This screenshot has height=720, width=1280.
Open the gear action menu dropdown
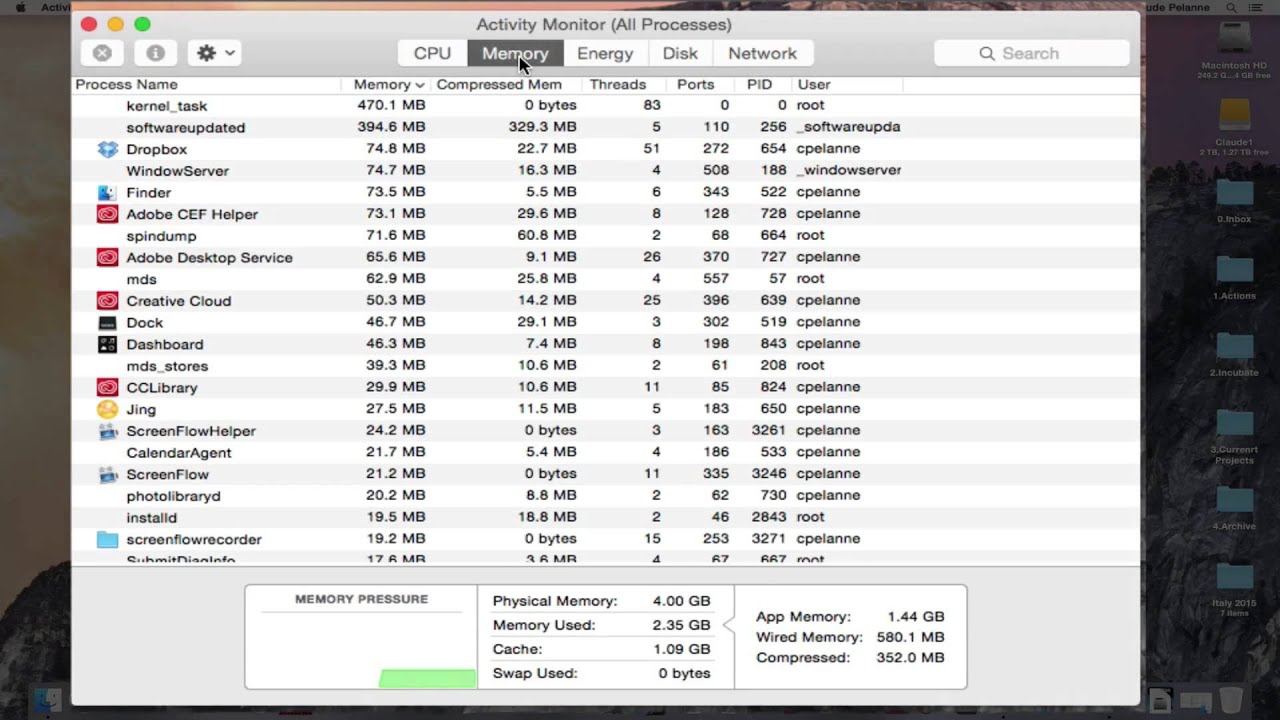216,53
